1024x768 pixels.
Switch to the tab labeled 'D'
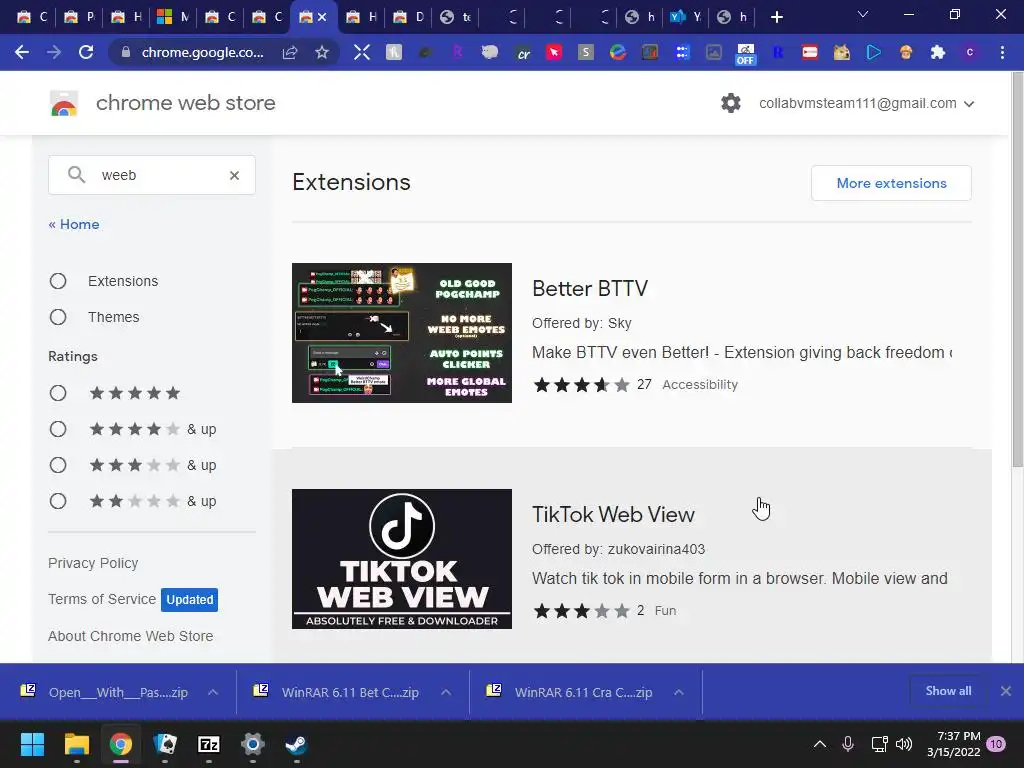(x=408, y=17)
